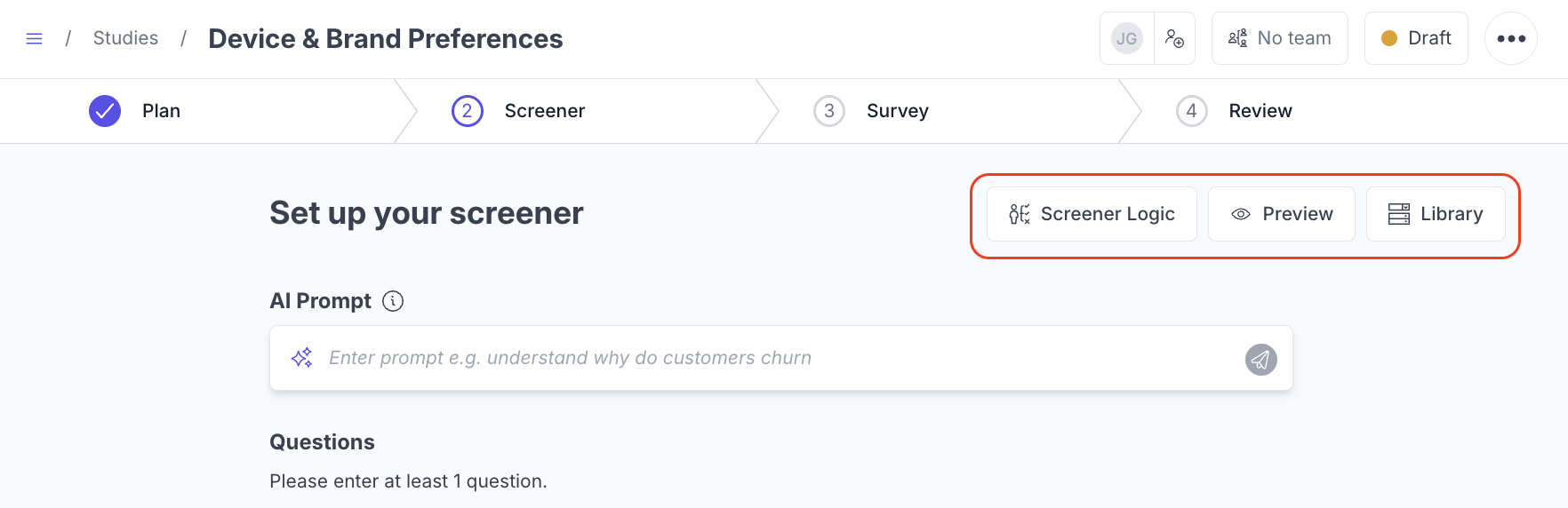Return to the Plan step
Image resolution: width=1568 pixels, height=508 pixels.
click(161, 111)
